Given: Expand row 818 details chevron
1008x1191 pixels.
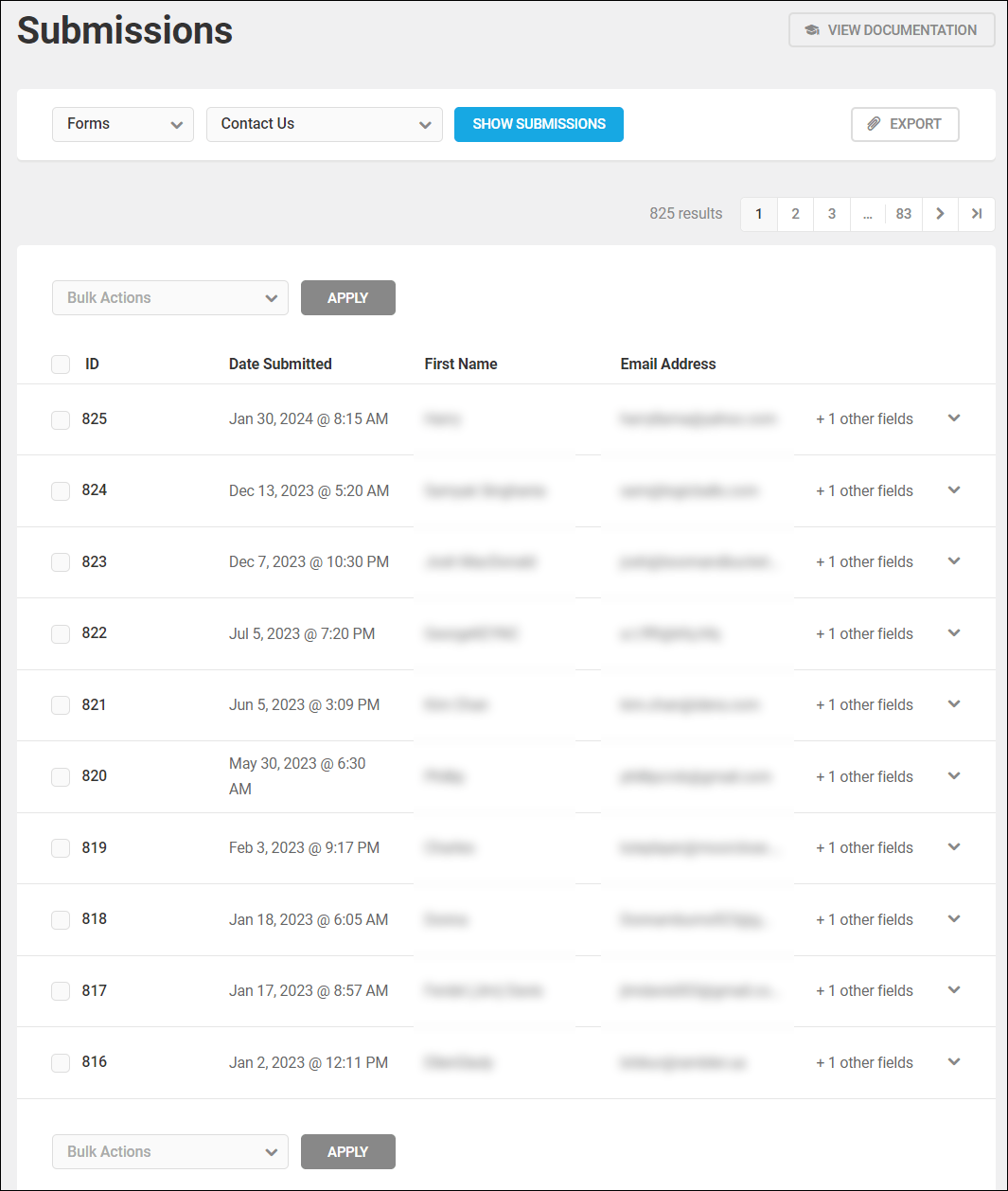Looking at the screenshot, I should click(x=954, y=919).
